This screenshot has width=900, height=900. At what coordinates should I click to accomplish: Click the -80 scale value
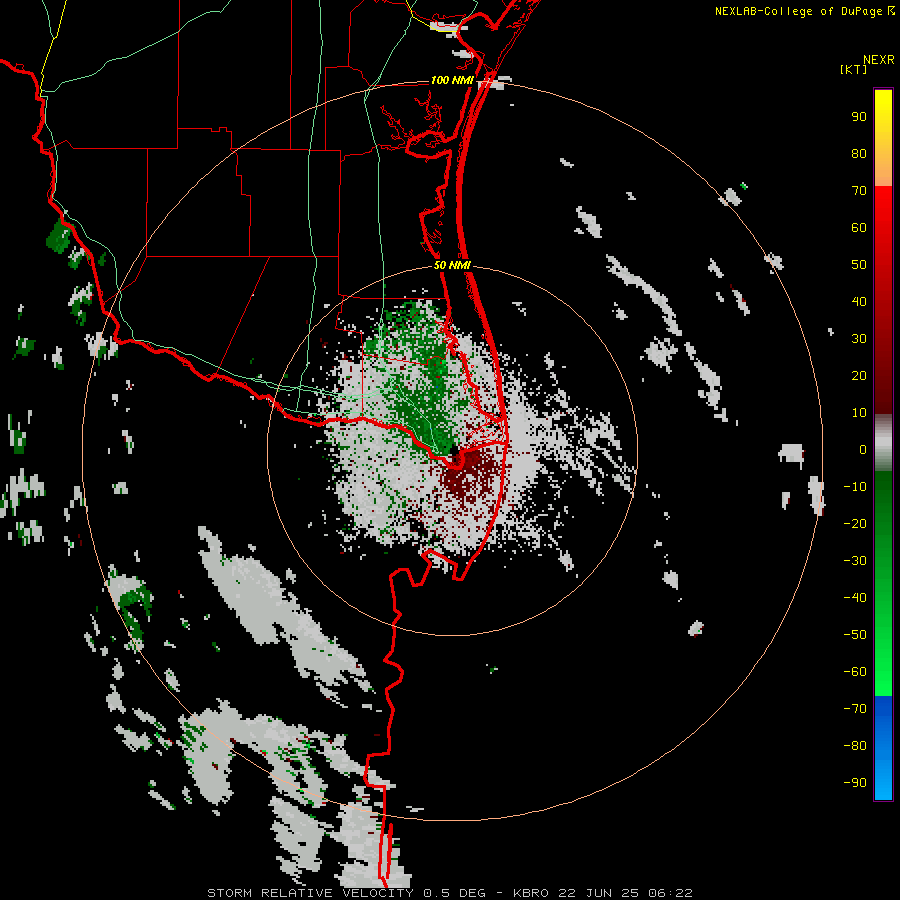(855, 746)
